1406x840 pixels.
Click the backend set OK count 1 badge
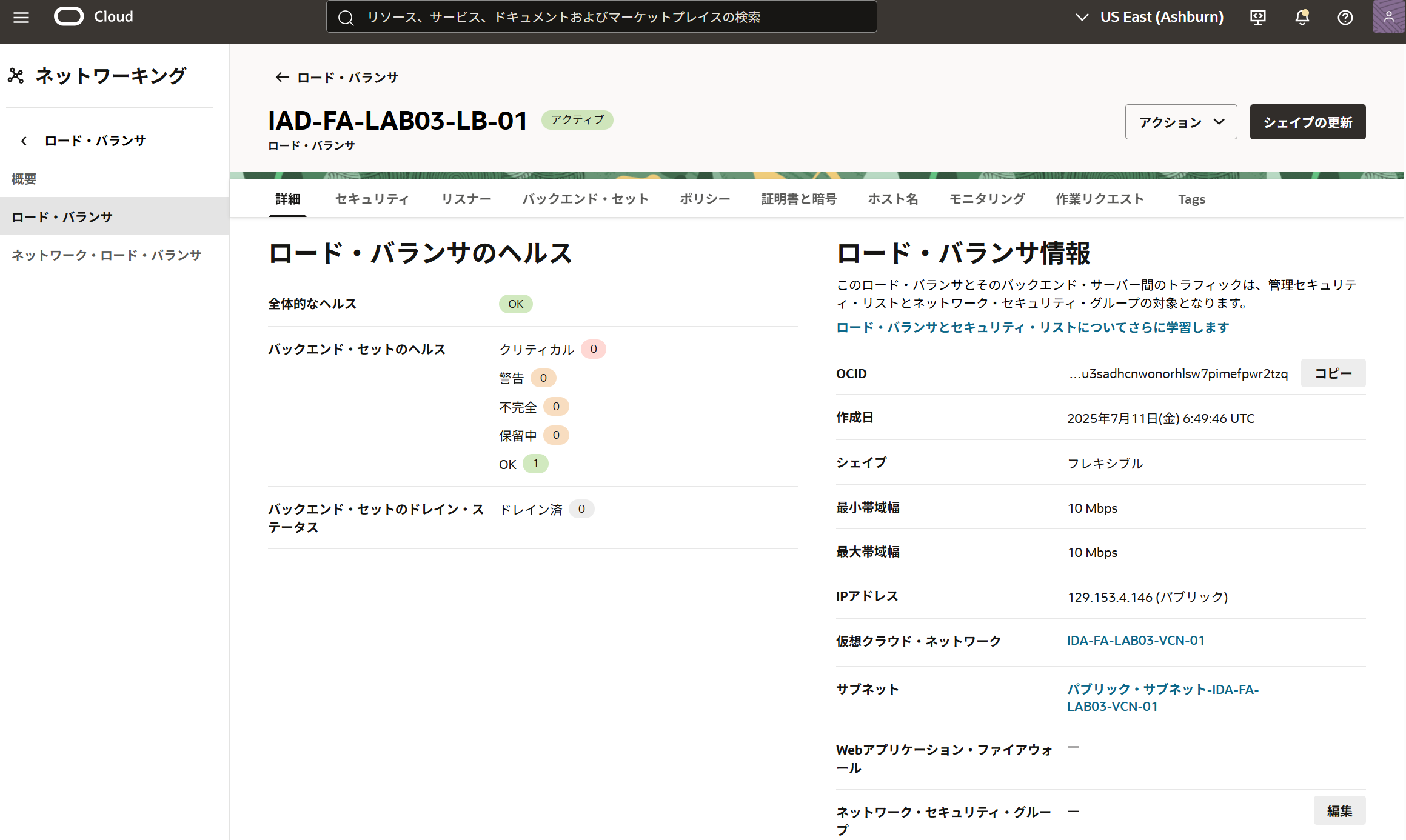click(535, 464)
